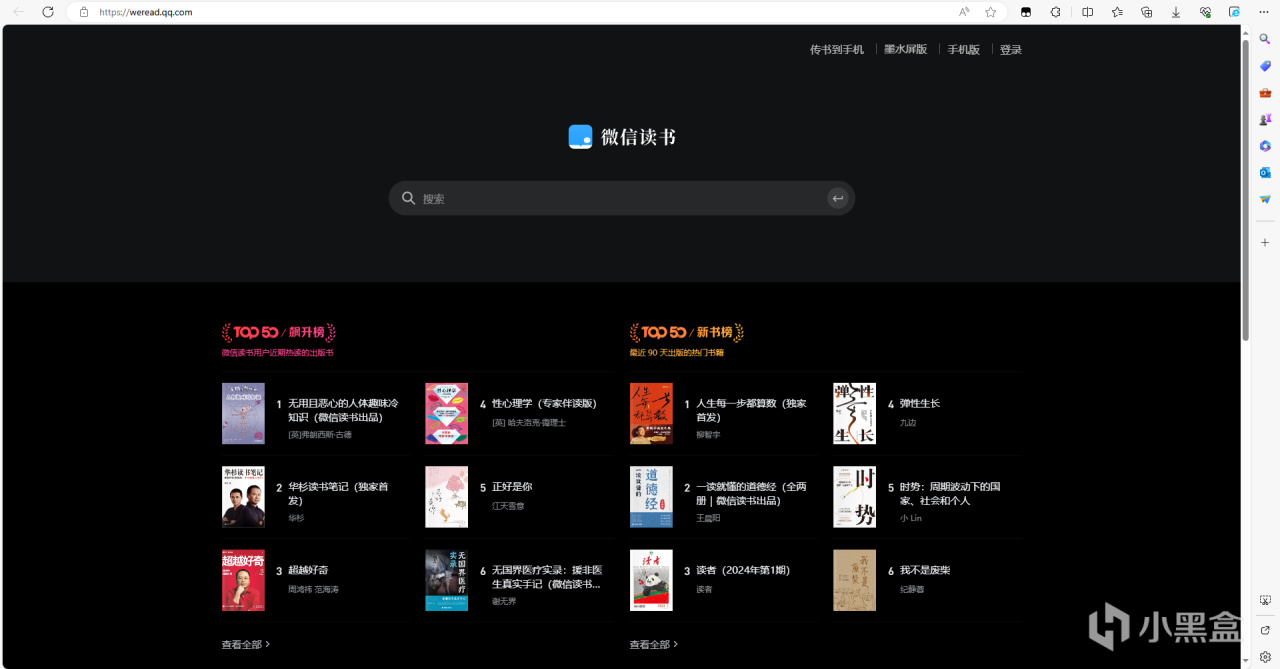Open book title 我不是废柴
This screenshot has width=1280, height=669.
(925, 570)
